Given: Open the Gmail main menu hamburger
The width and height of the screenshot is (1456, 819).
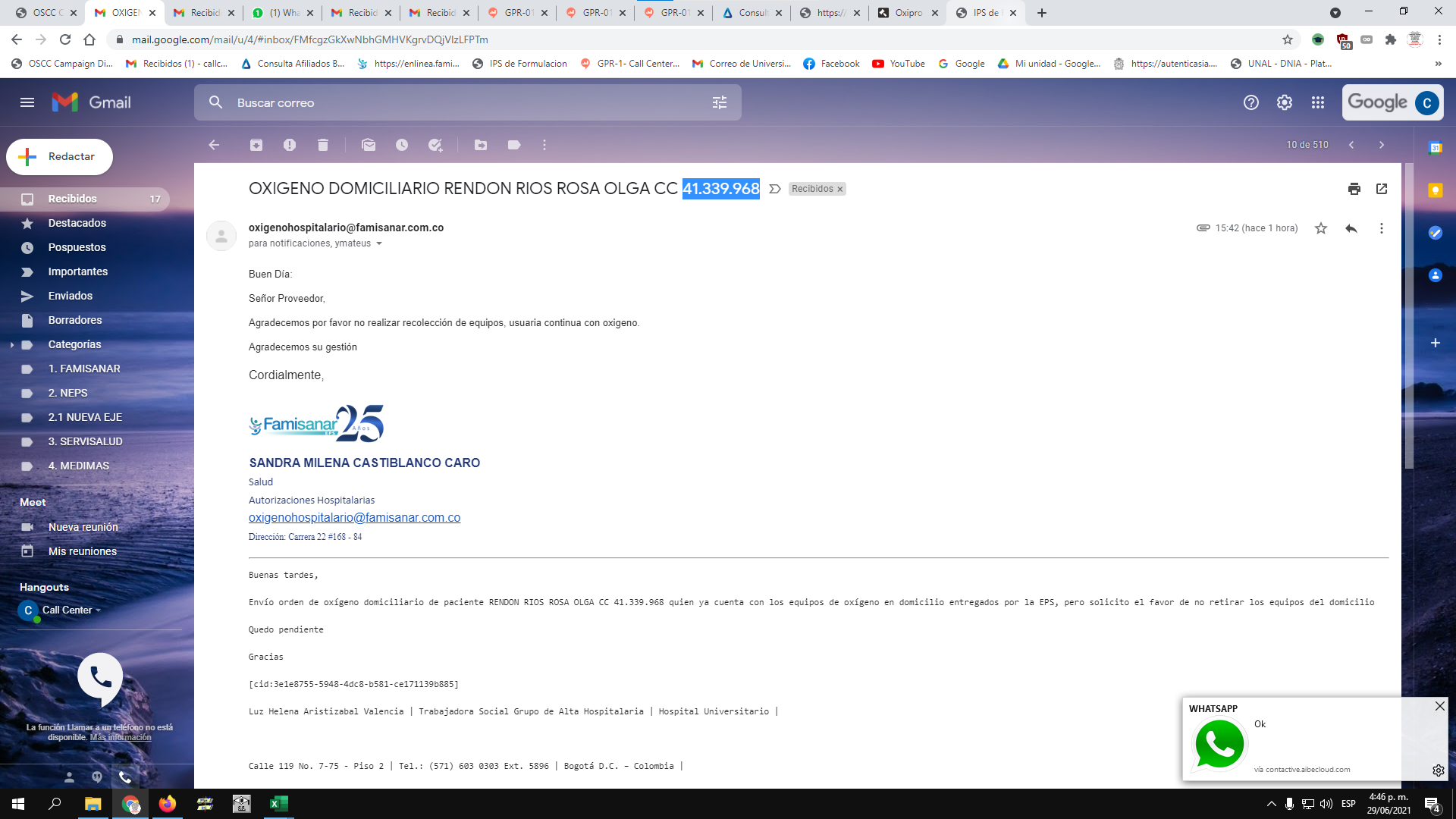Looking at the screenshot, I should tap(27, 102).
